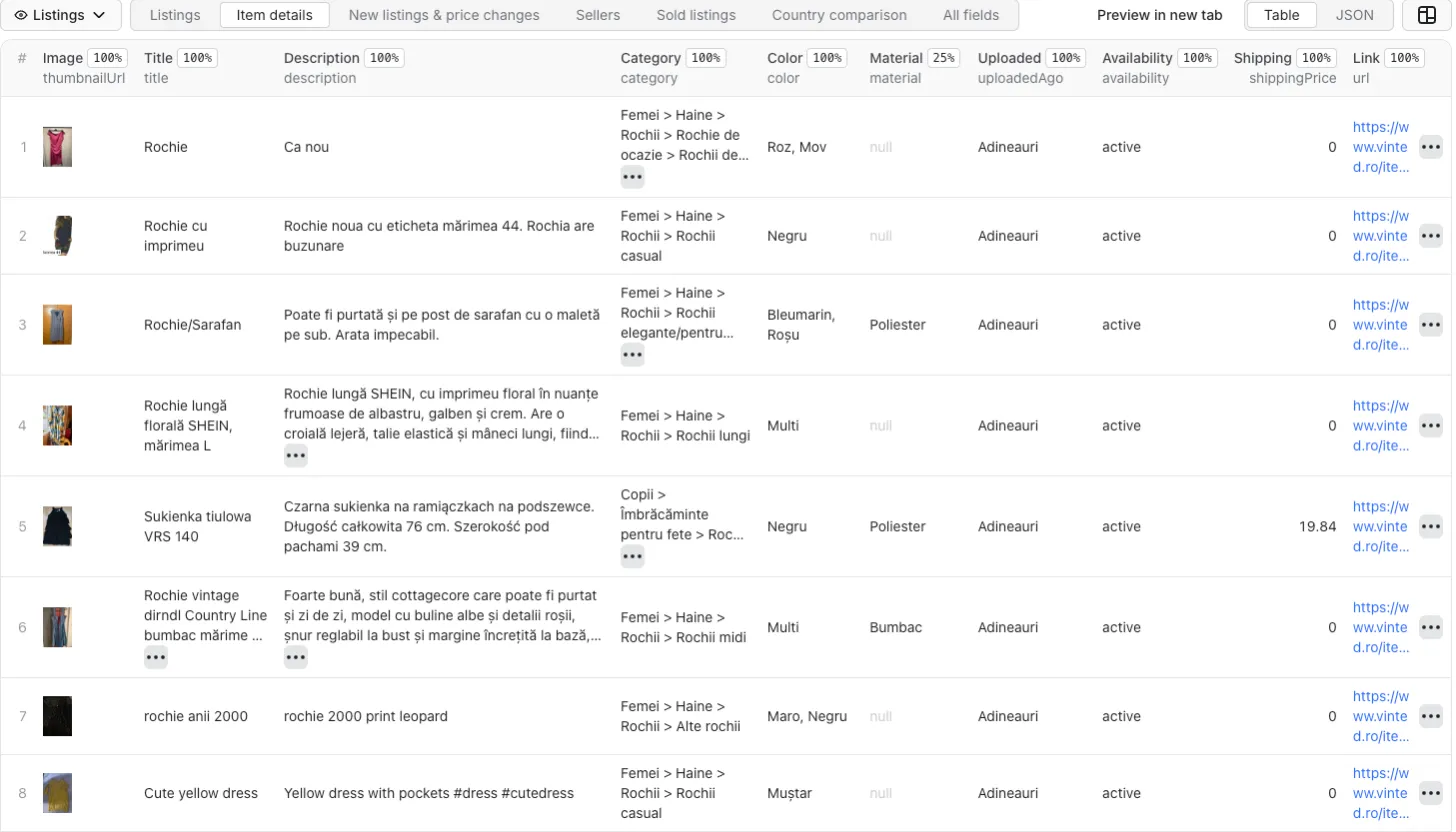Switch to the Listings tab

pyautogui.click(x=174, y=15)
